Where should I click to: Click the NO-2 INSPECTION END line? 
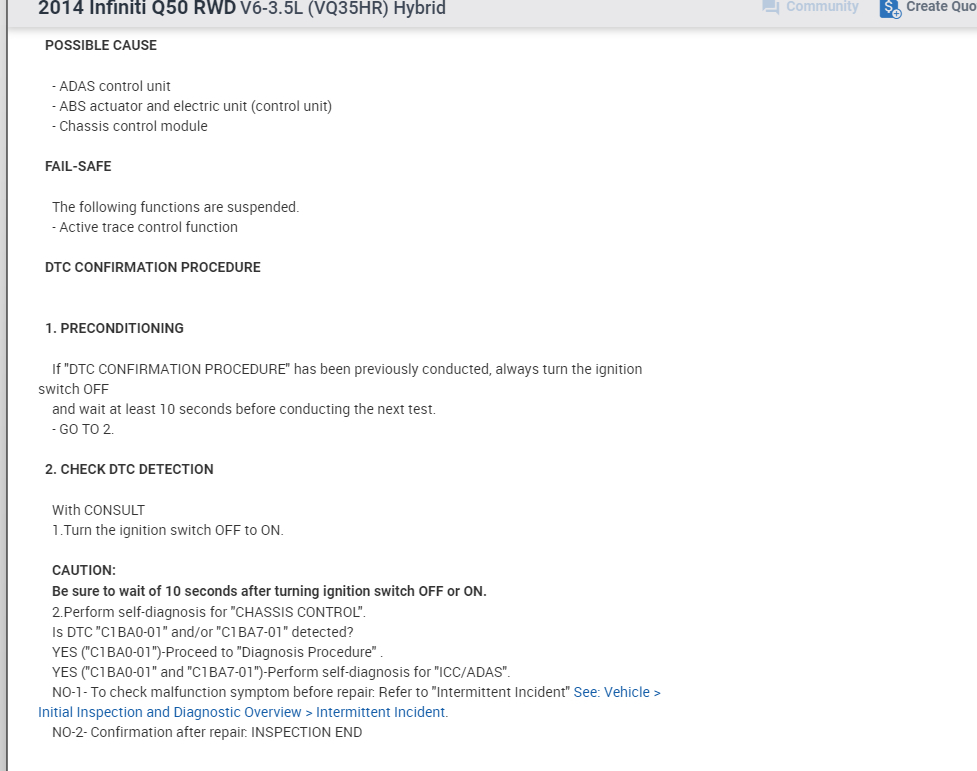(207, 732)
